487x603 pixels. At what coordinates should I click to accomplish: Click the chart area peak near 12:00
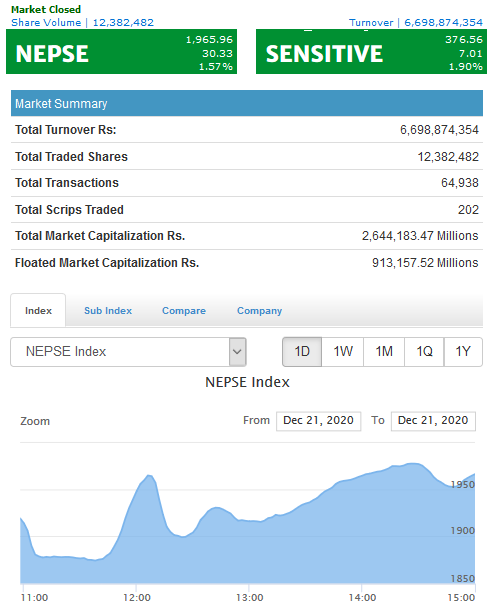pos(149,477)
